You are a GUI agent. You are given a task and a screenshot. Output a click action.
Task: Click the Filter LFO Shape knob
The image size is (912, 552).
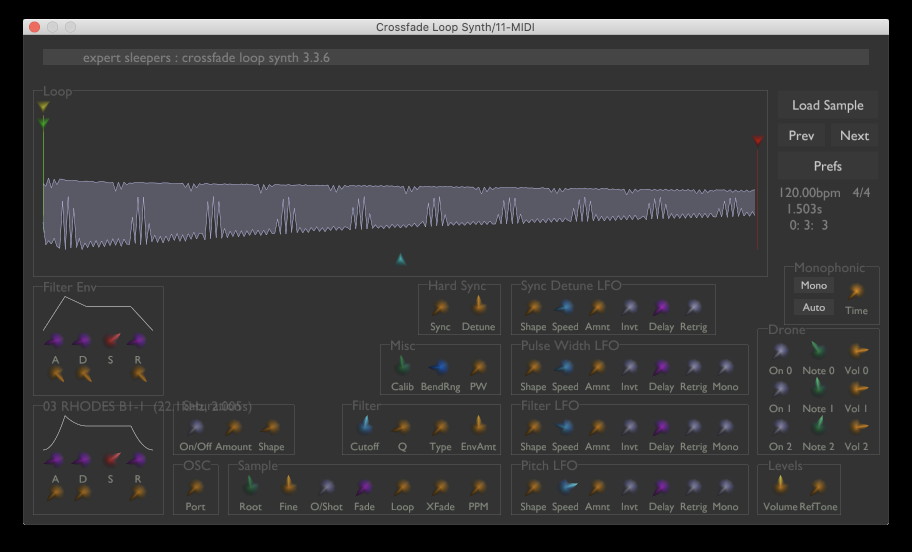[x=533, y=428]
